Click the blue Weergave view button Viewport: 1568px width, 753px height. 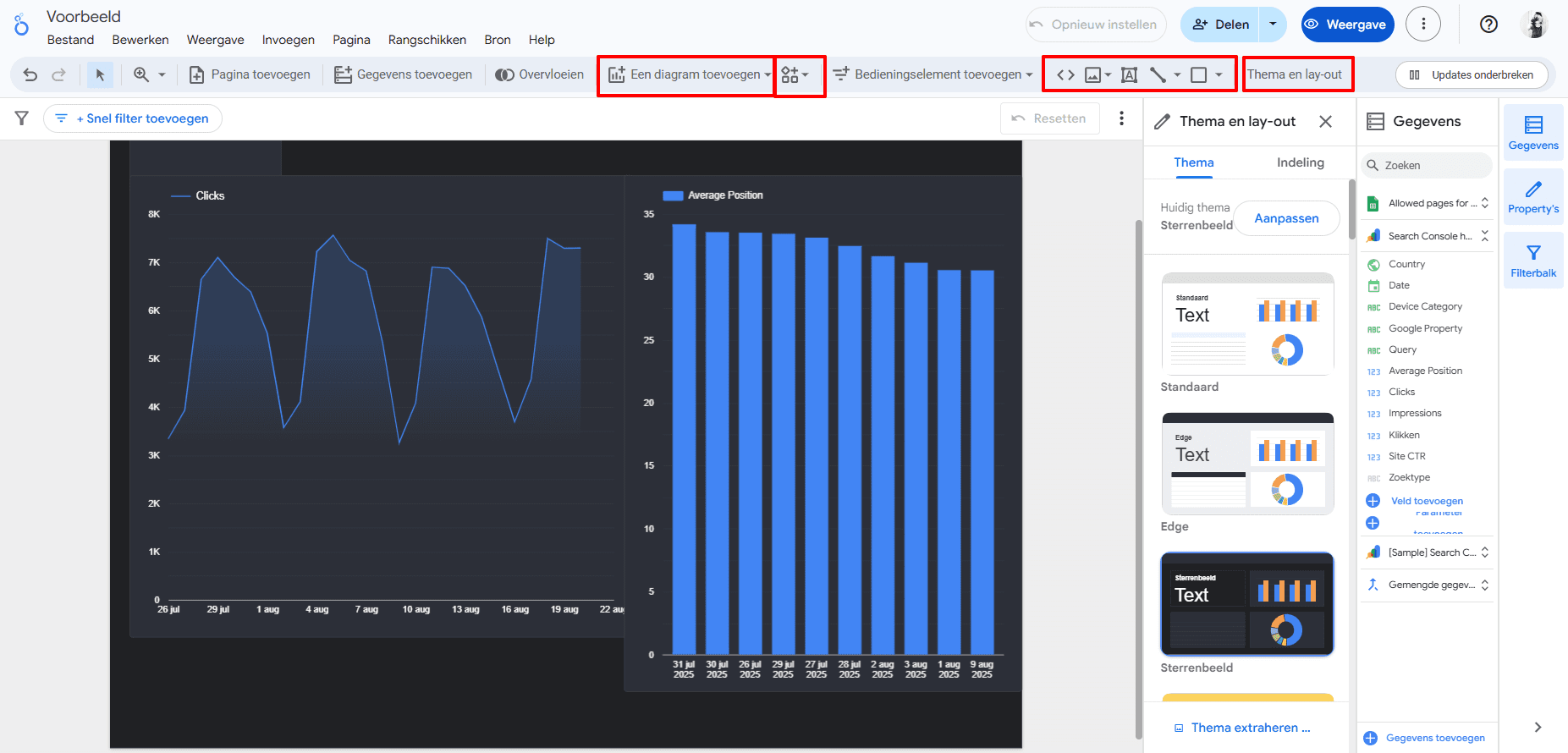[x=1349, y=25]
